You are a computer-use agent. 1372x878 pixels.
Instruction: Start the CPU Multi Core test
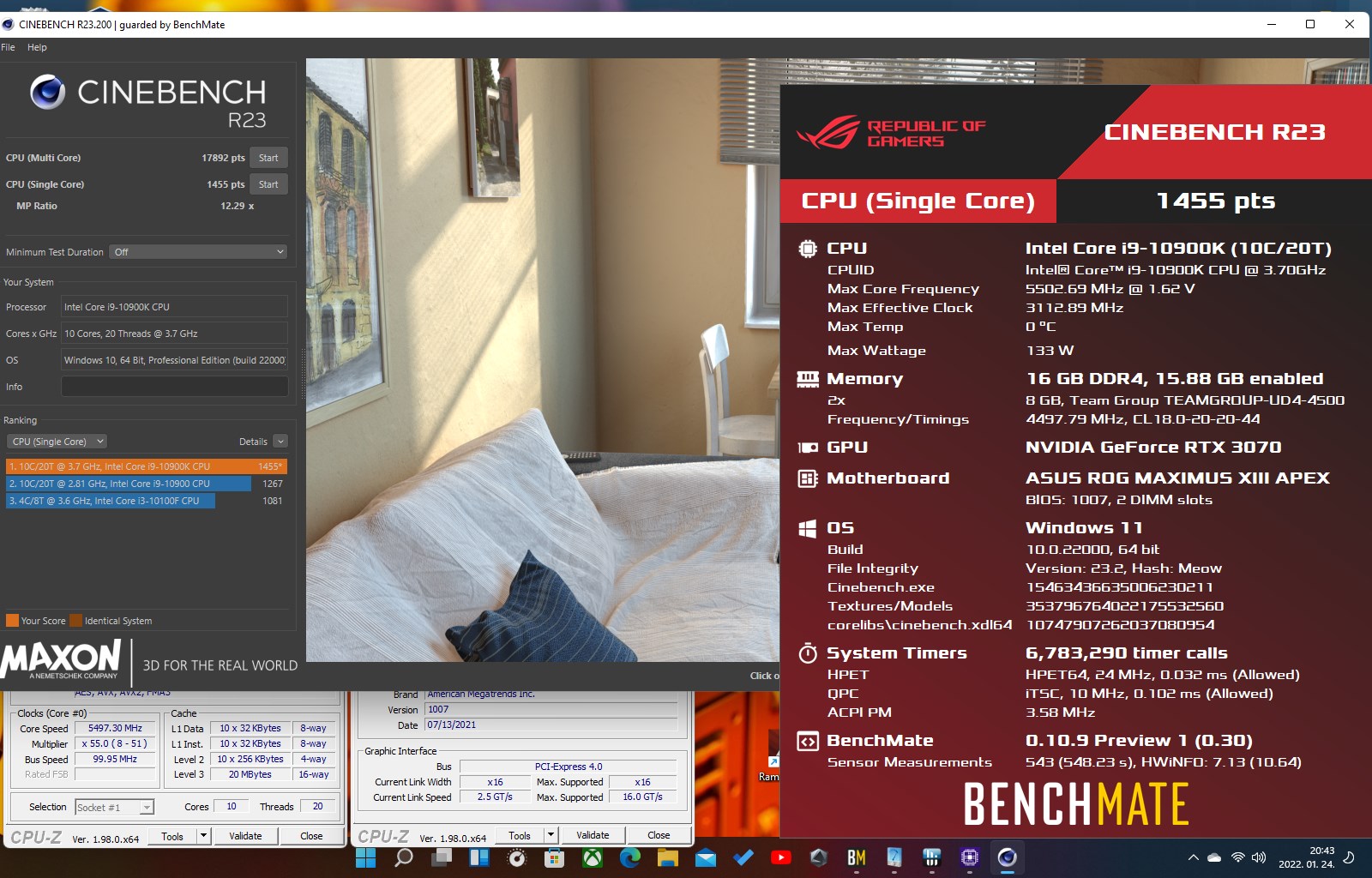[x=268, y=158]
